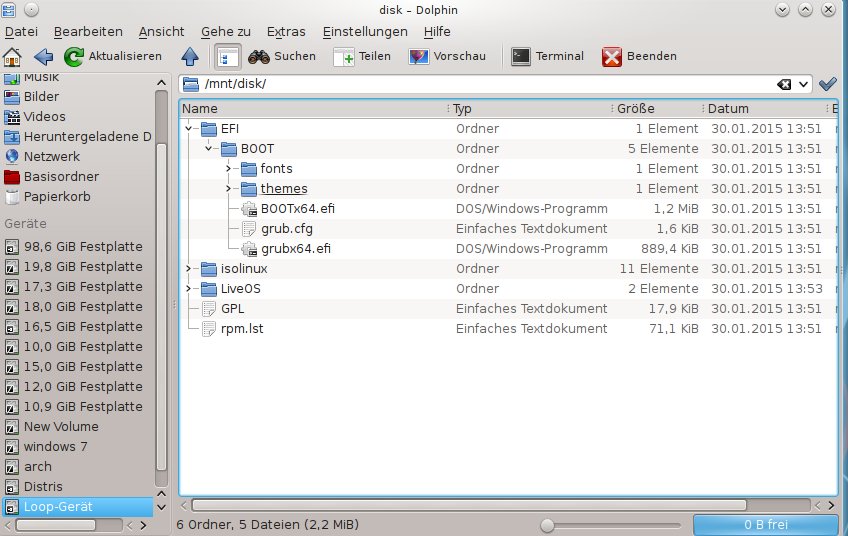Collapse the EFI folder tree
The image size is (848, 536).
189,129
